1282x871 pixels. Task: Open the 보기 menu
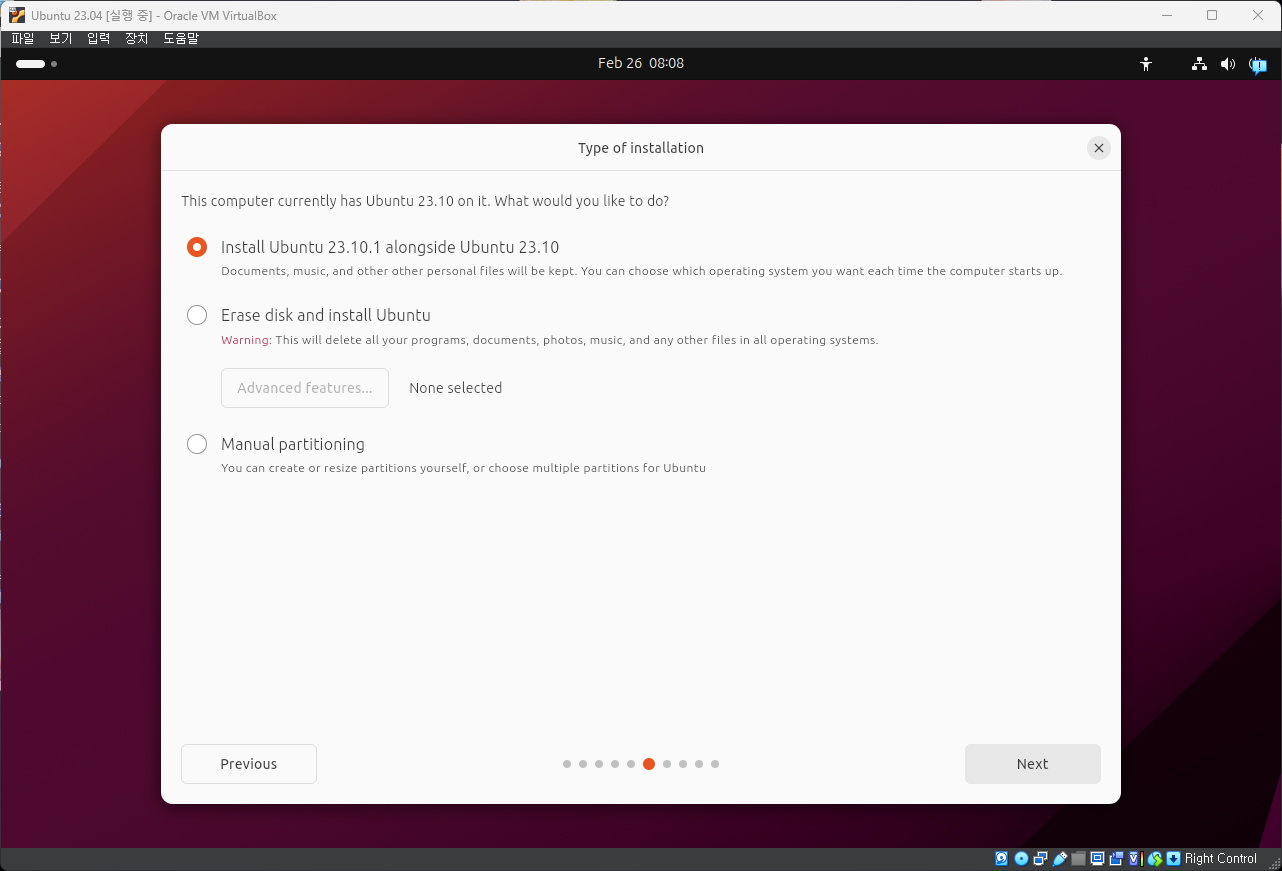tap(61, 39)
